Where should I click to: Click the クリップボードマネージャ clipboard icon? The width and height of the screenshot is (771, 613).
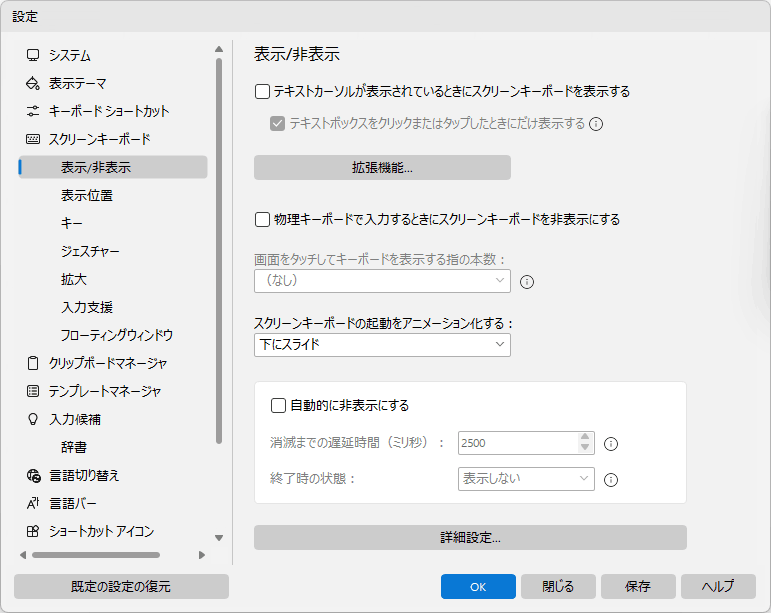33,363
